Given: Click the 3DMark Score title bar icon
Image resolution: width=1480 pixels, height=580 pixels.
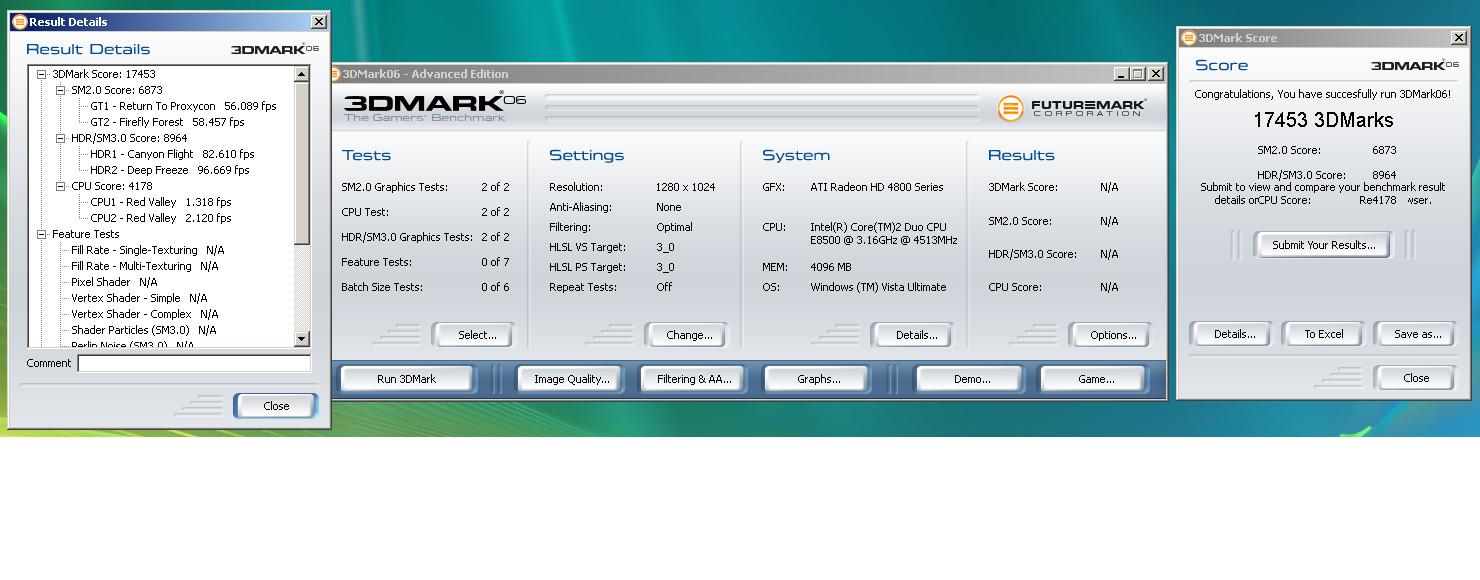Looking at the screenshot, I should coord(1189,38).
